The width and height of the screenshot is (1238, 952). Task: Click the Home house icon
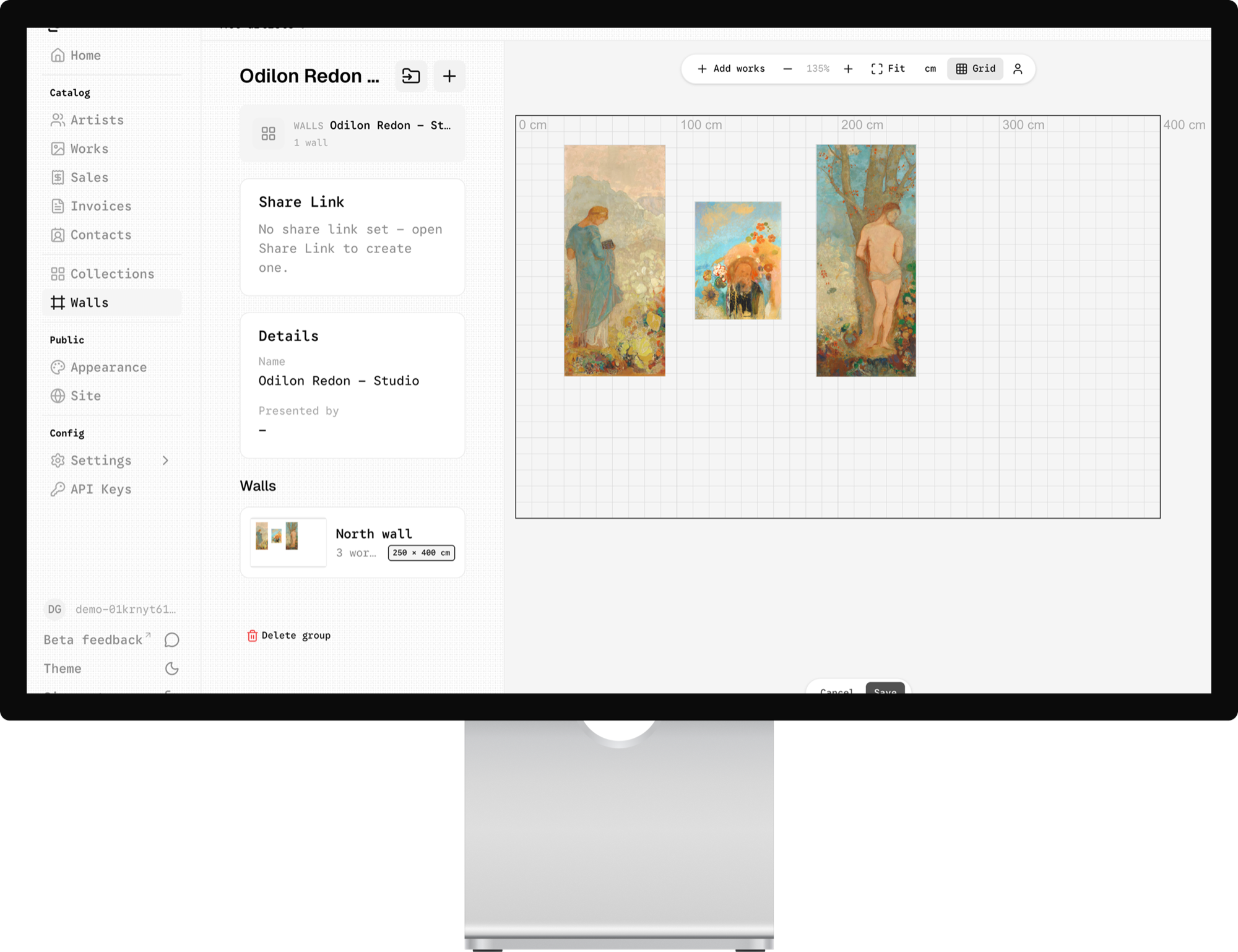(58, 55)
